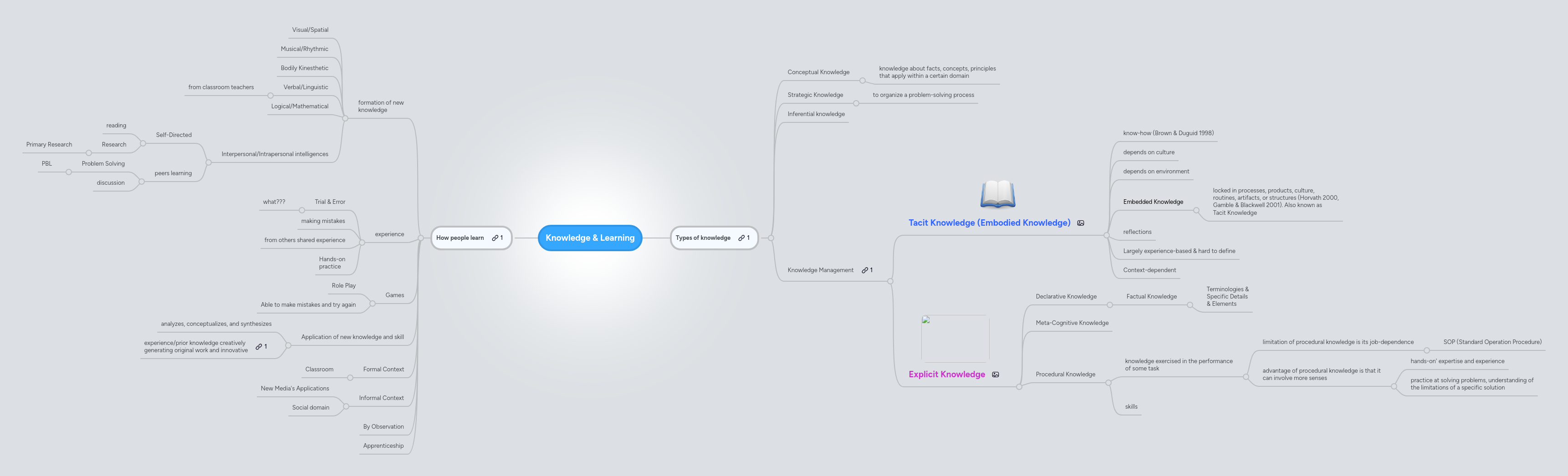Select the "SOP (Standard Operation Procedure)" node
Viewport: 1568px width, 476px height.
(x=1491, y=342)
